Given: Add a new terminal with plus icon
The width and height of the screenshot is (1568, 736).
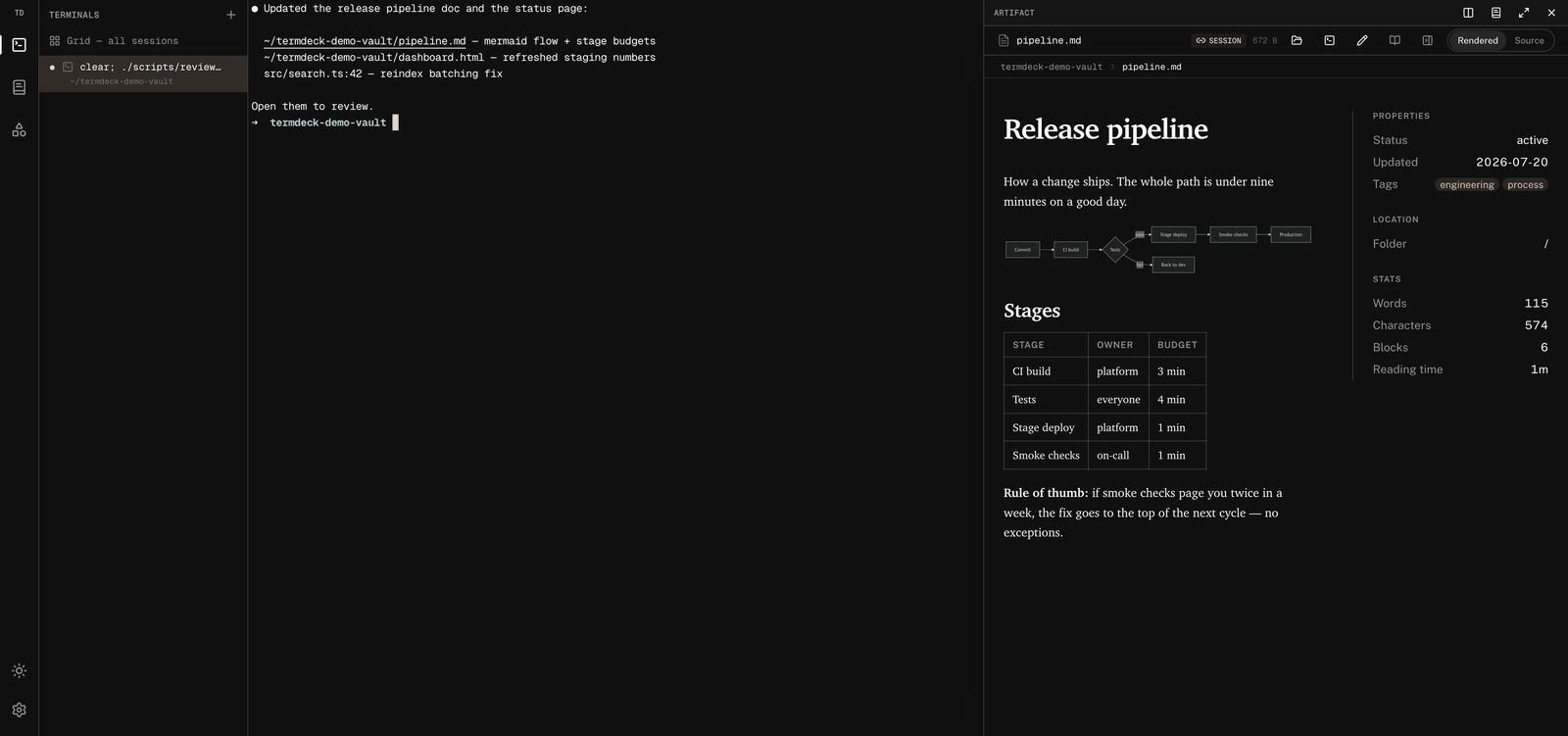Looking at the screenshot, I should [231, 15].
